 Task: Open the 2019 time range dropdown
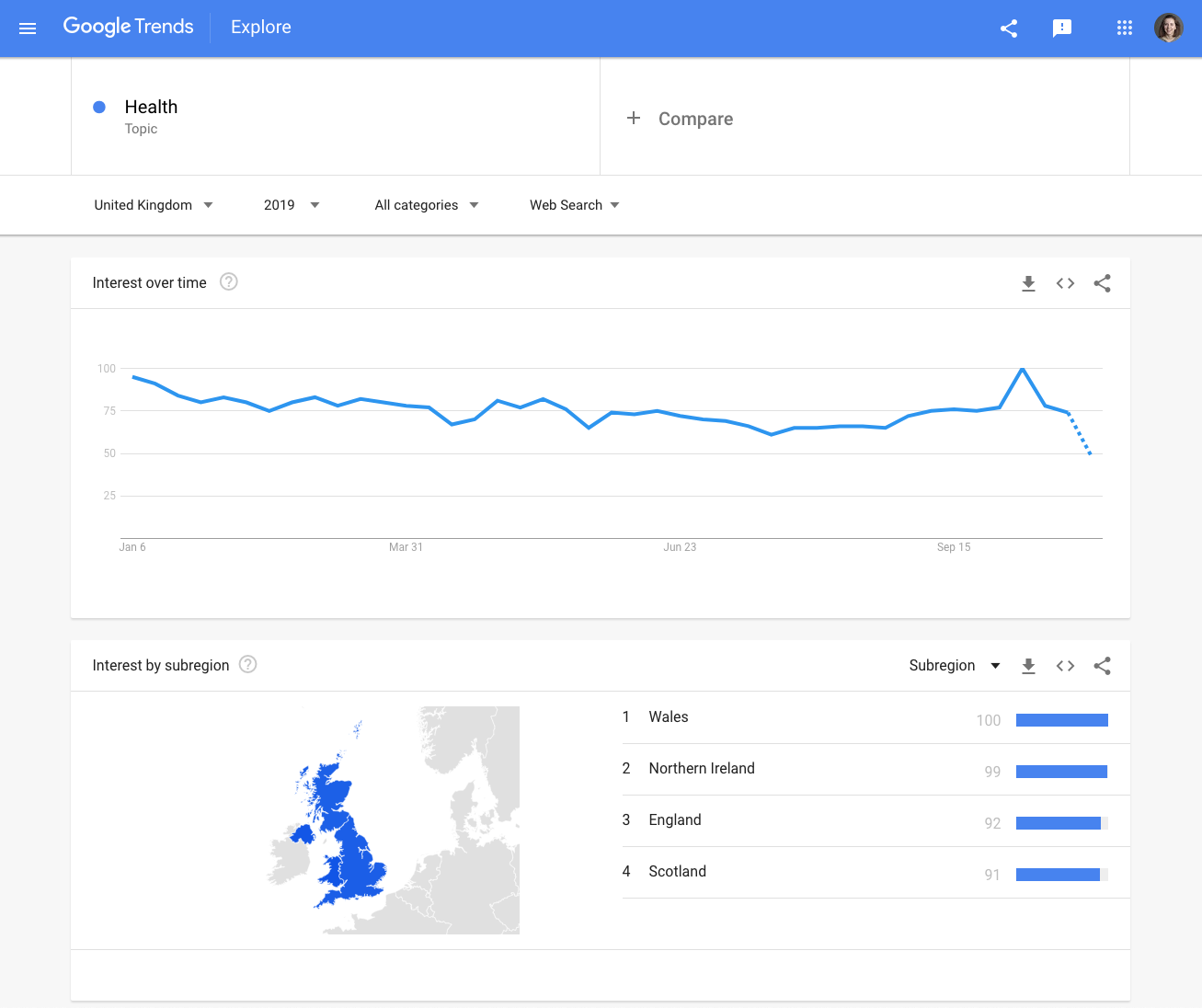(x=292, y=205)
